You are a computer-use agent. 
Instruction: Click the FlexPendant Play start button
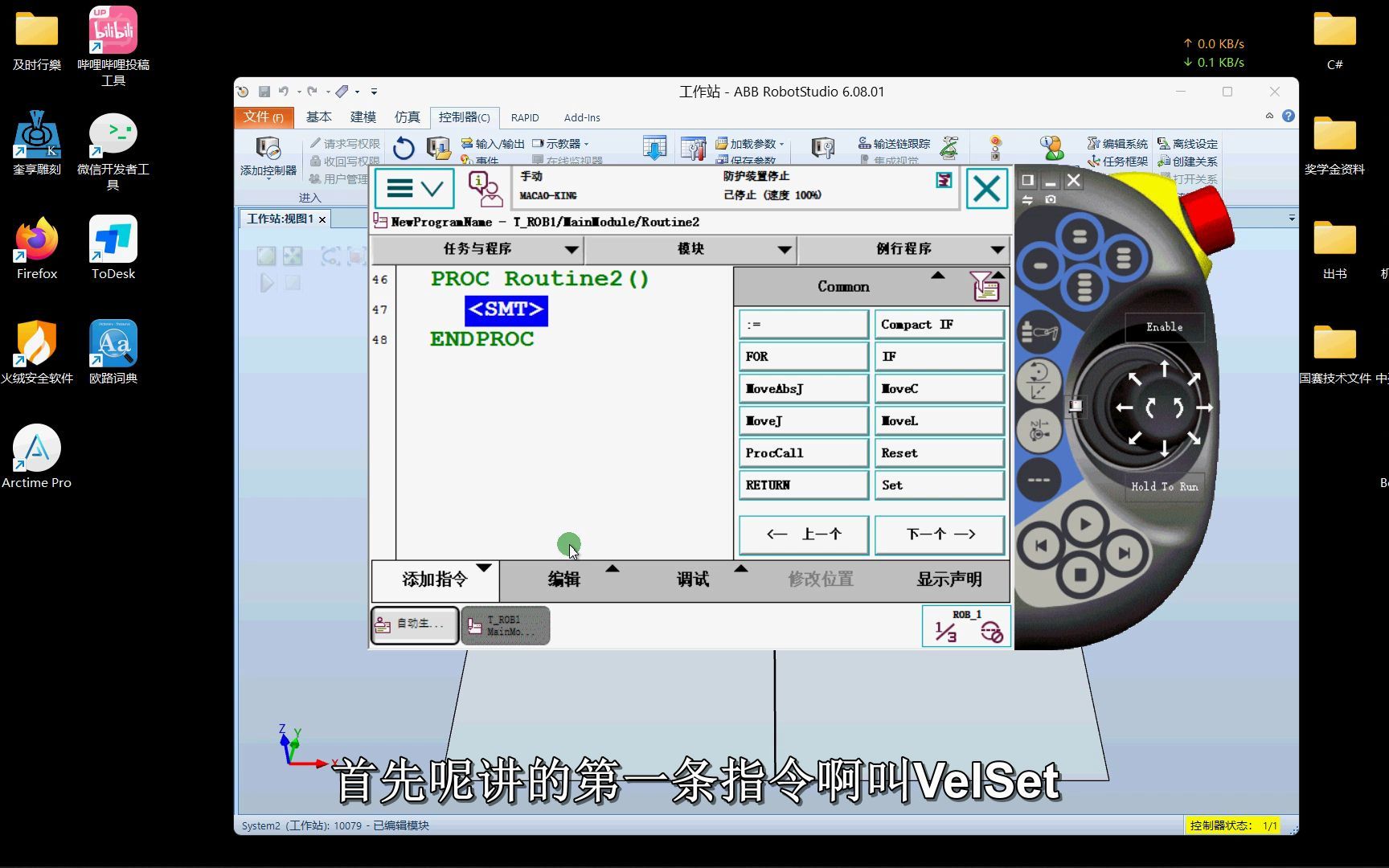point(1085,525)
